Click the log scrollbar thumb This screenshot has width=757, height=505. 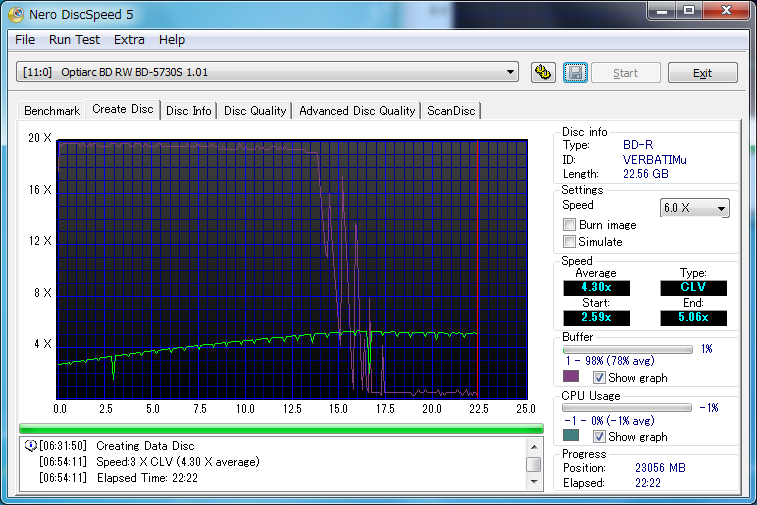coord(534,464)
